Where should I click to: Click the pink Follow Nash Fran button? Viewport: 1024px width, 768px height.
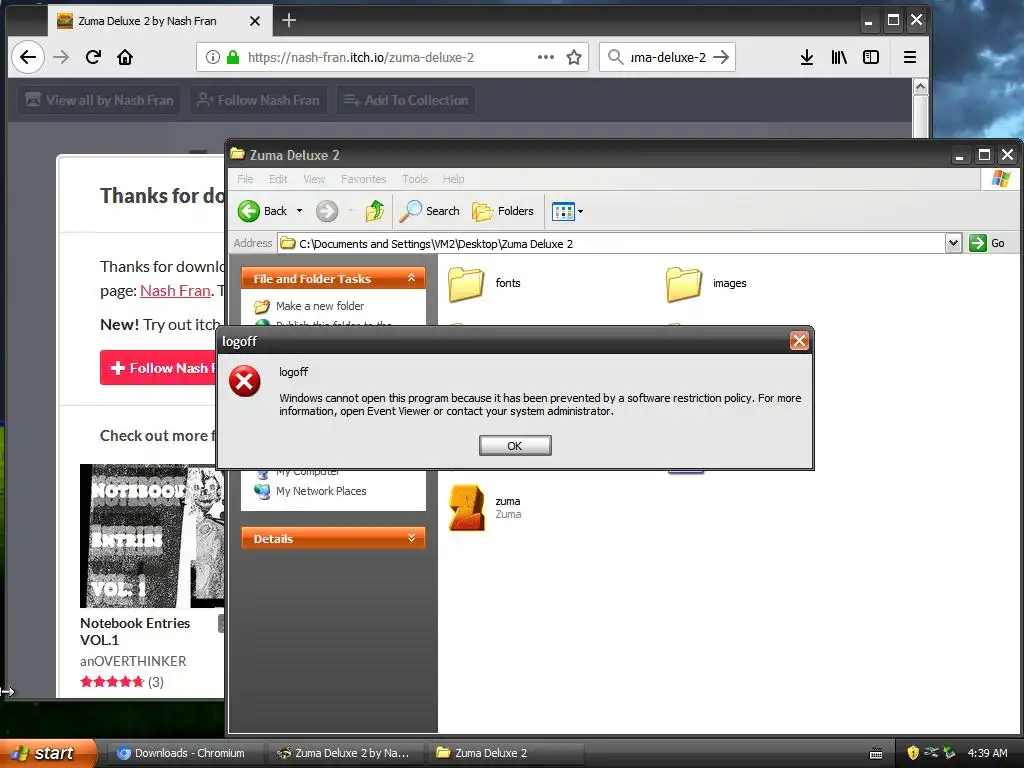click(160, 368)
